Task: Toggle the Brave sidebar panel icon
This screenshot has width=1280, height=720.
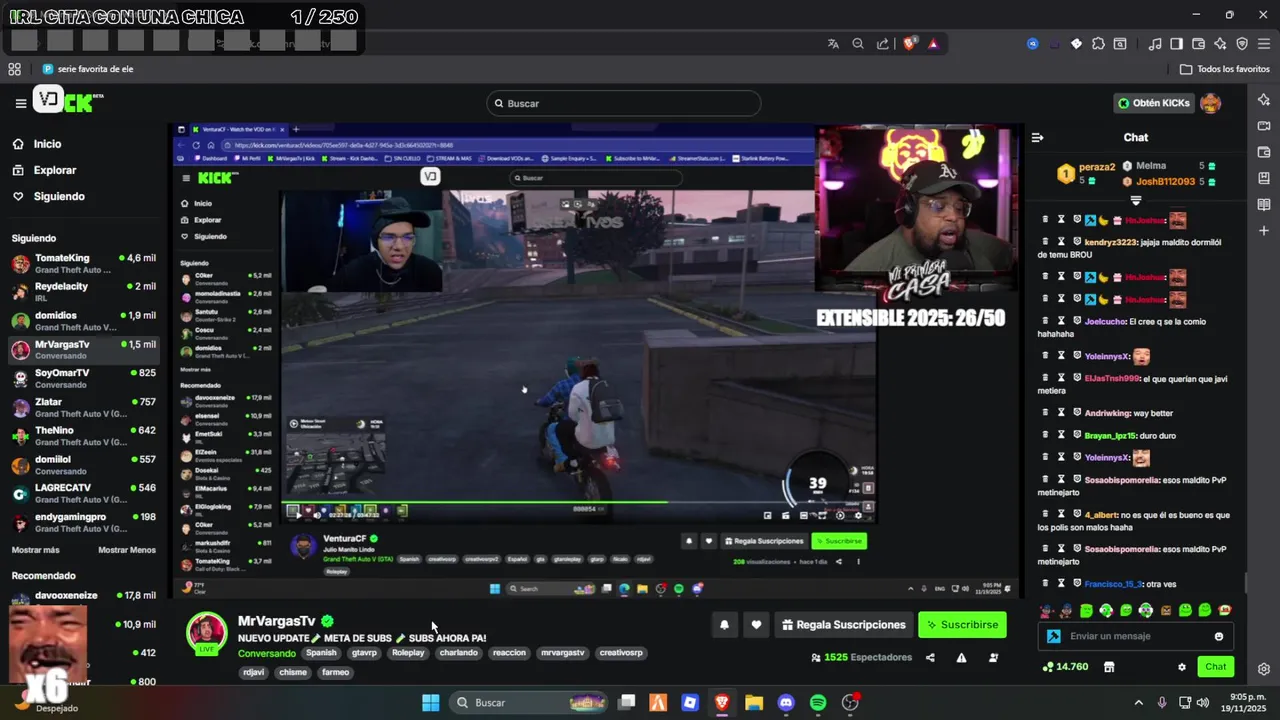Action: tap(1176, 44)
